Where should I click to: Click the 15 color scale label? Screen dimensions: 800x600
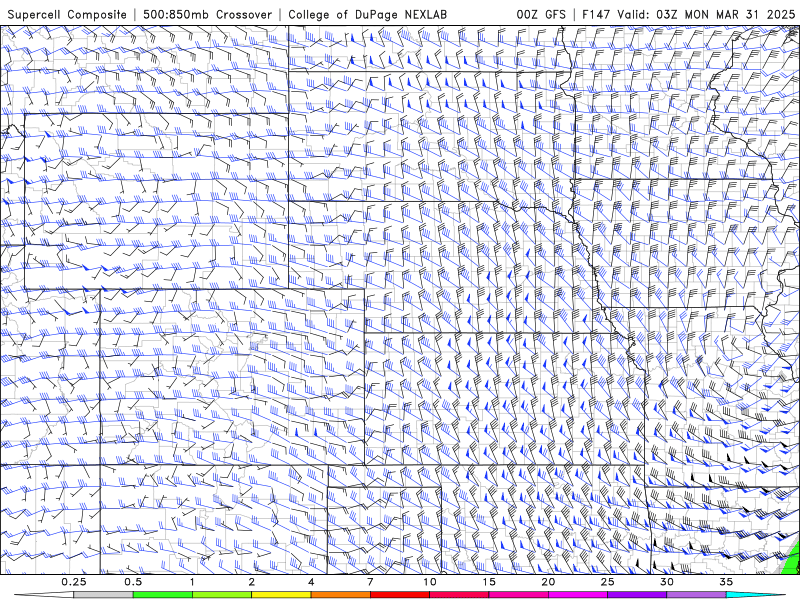tap(489, 582)
